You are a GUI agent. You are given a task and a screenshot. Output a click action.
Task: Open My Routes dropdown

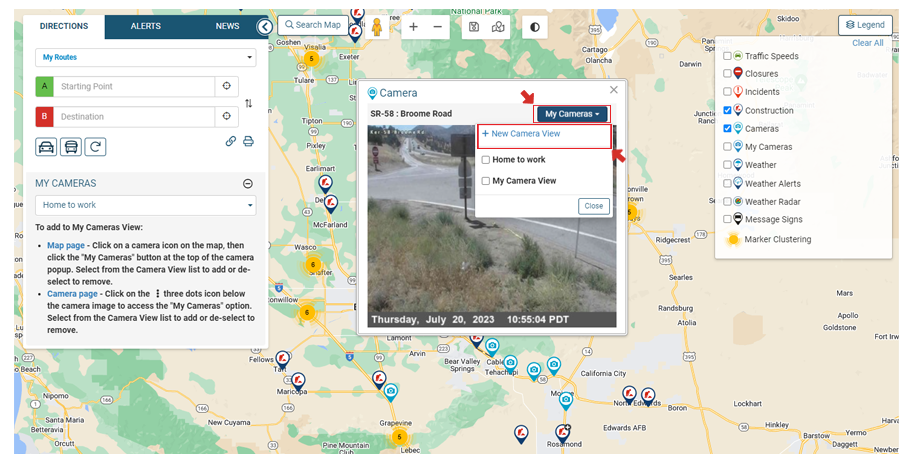[x=145, y=57]
